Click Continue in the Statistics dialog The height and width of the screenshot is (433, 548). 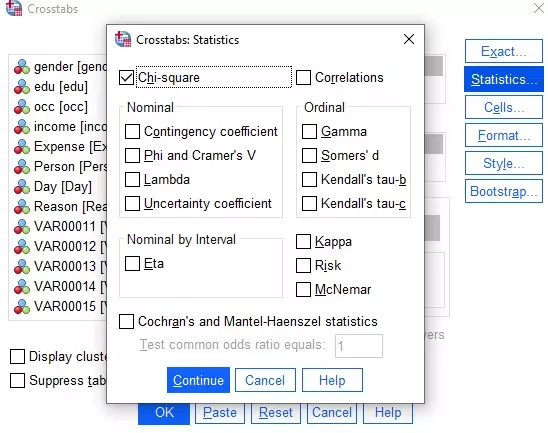coord(198,380)
